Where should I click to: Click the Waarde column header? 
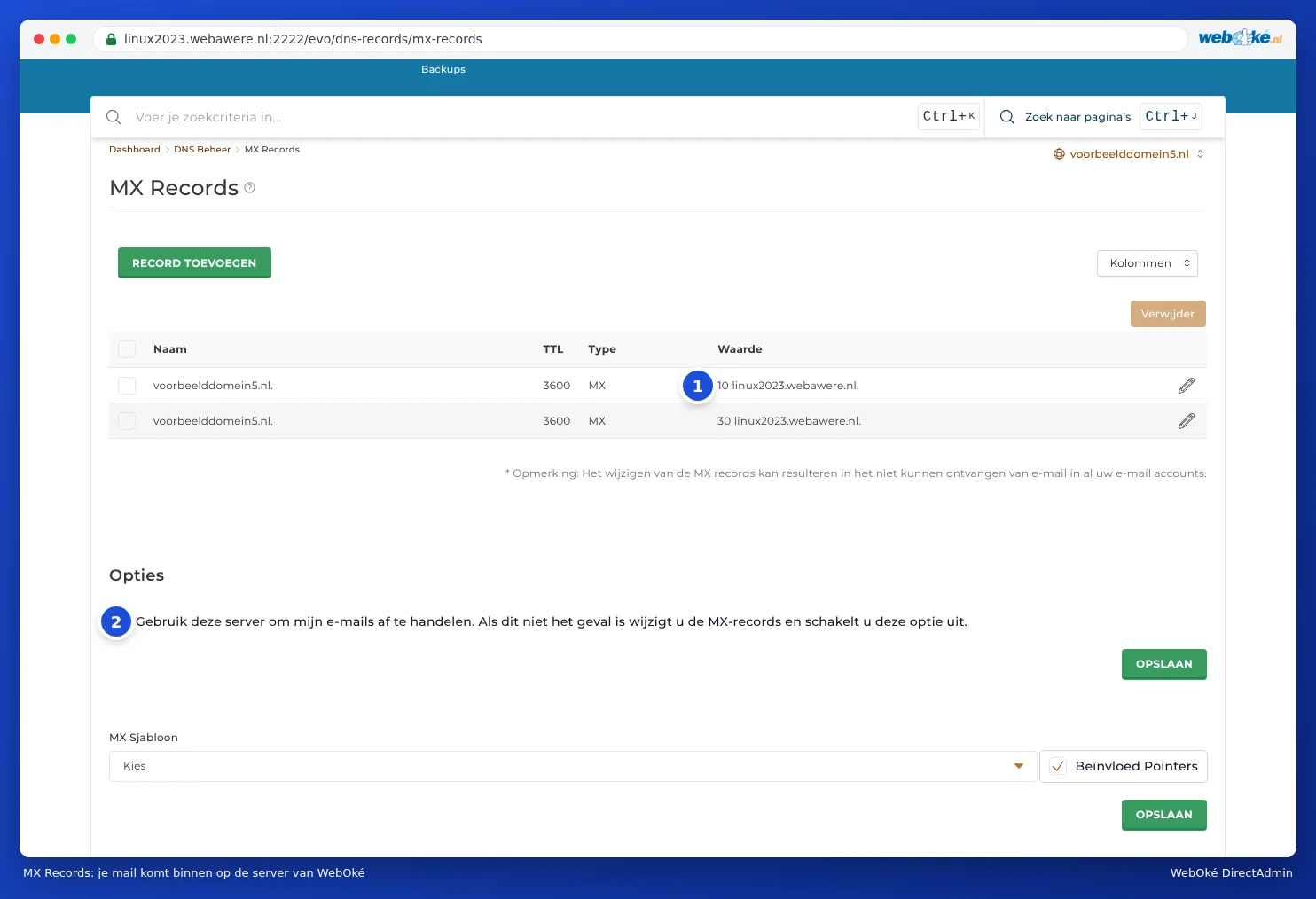pyautogui.click(x=740, y=349)
